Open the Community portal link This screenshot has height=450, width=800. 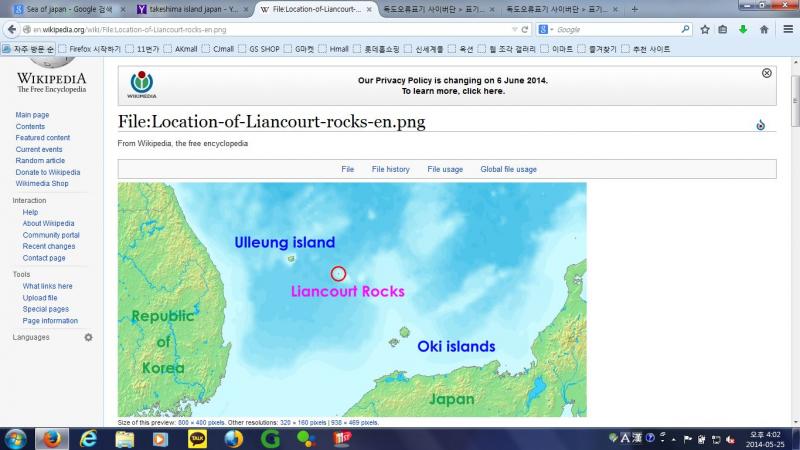[x=51, y=235]
